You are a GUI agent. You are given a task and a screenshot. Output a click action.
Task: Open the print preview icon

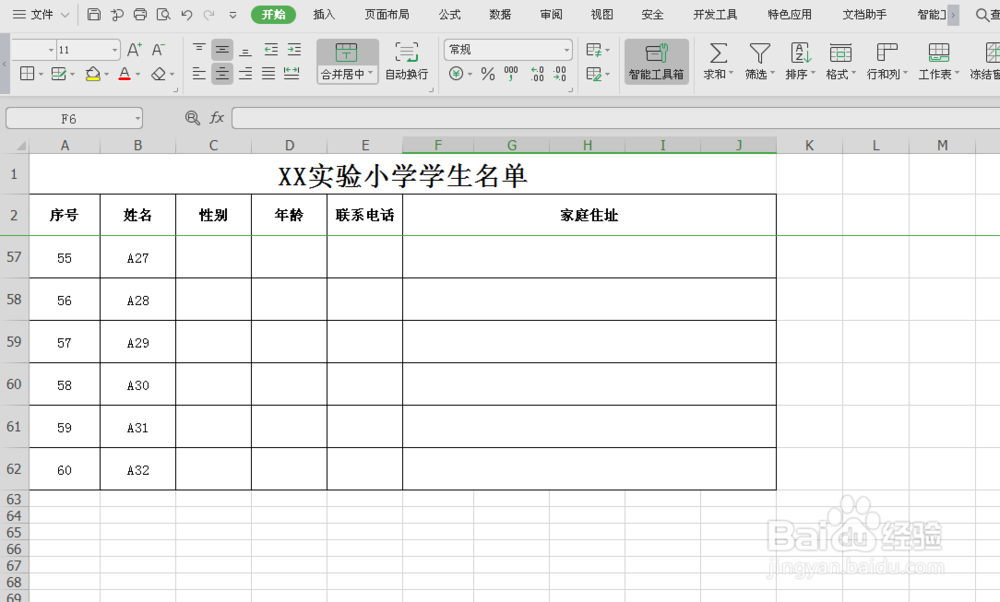click(x=162, y=14)
